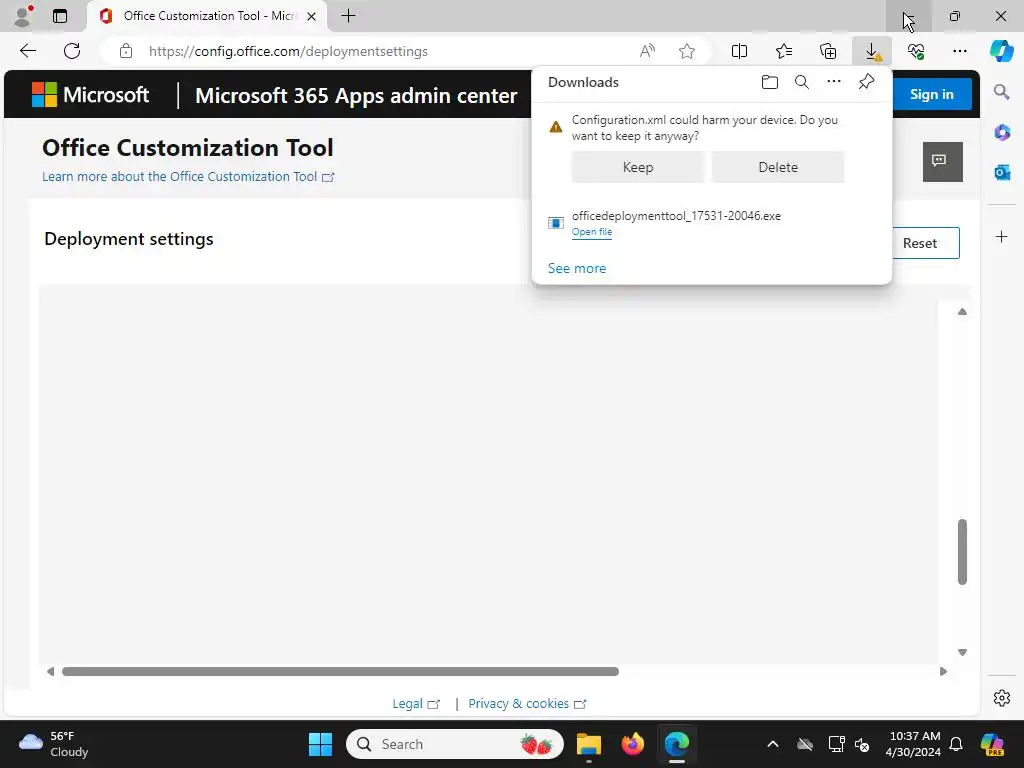This screenshot has height=768, width=1024.
Task: Open the Windows Start menu
Action: [x=320, y=744]
